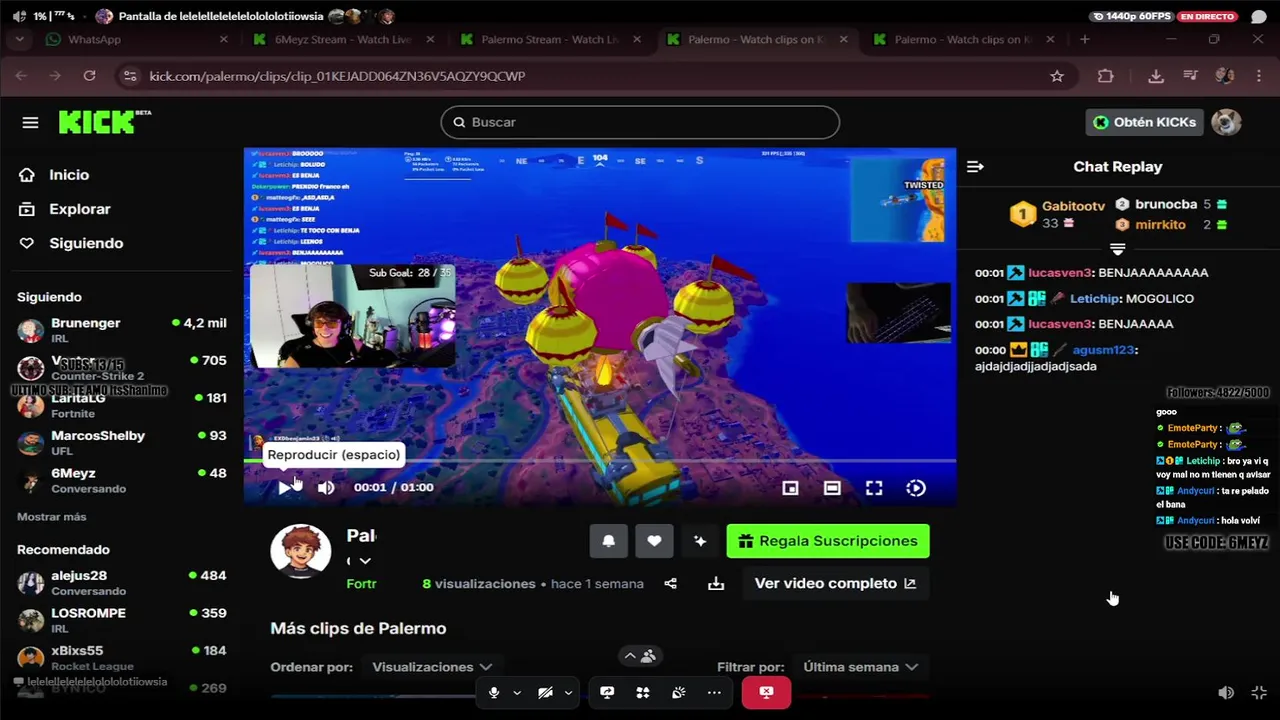Open the Kick hamburger sidebar menu
1280x720 pixels.
(x=30, y=122)
